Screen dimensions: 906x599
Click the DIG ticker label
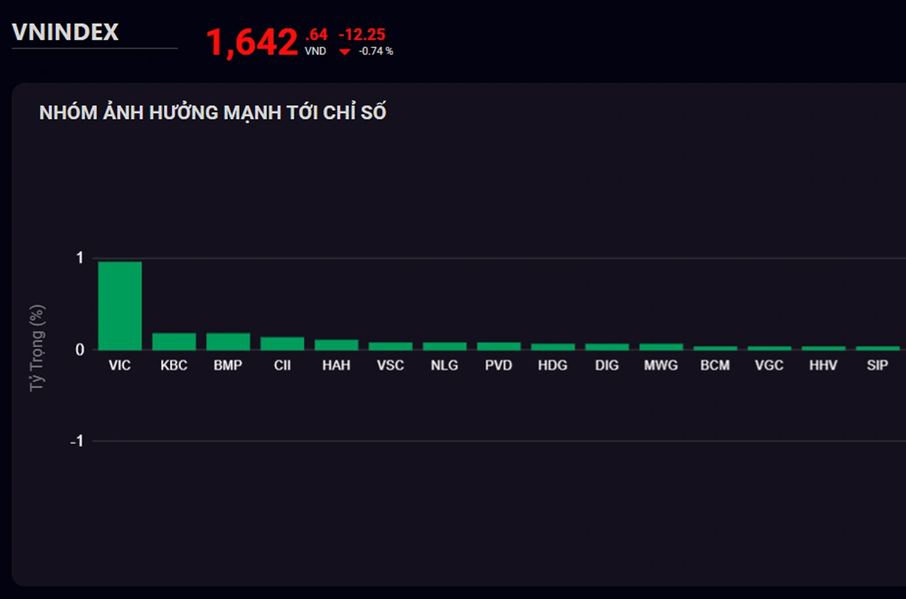click(x=606, y=366)
